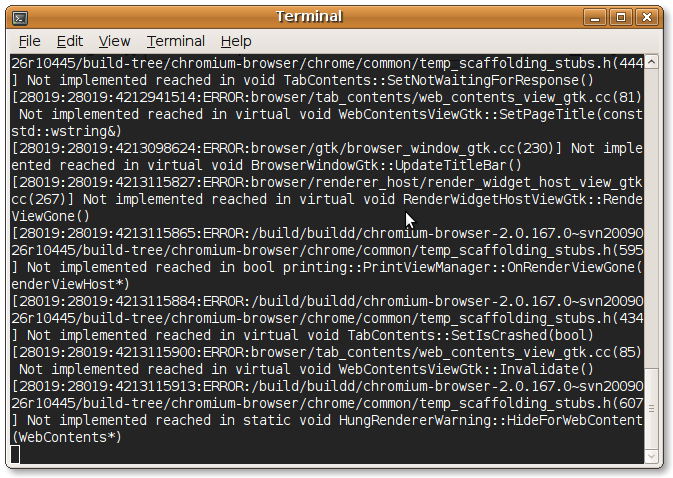673x478 pixels.
Task: Click the cursor block on the prompt line
Action: (x=16, y=455)
